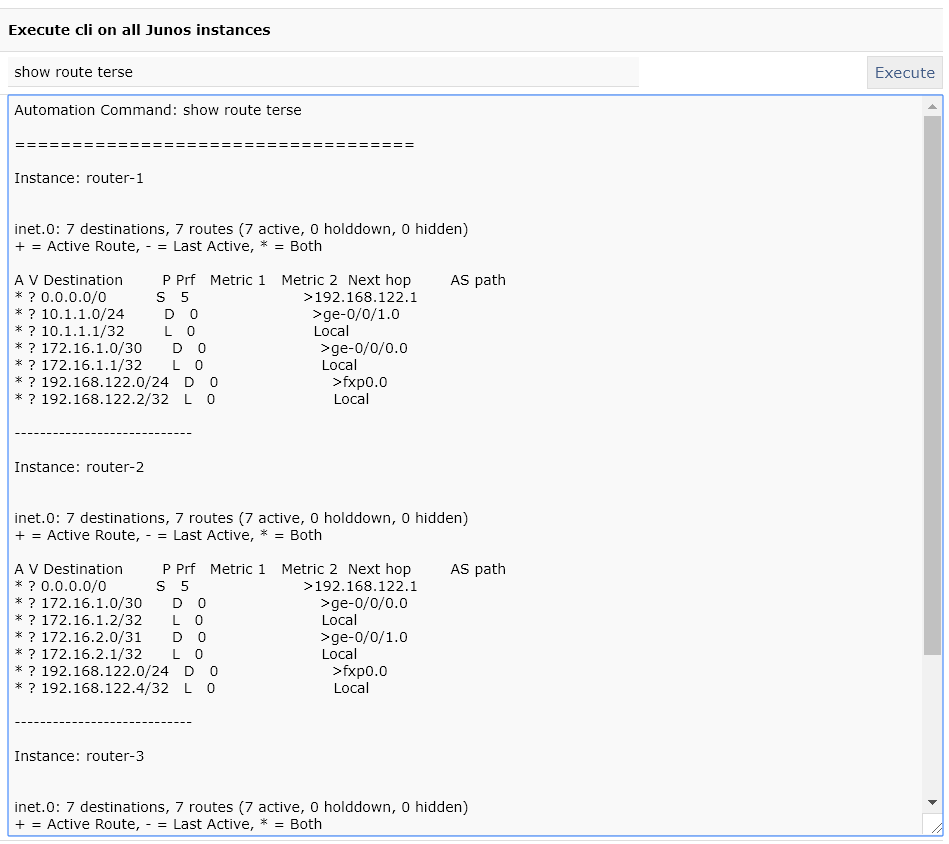
Task: Click the router-1 route entry 10.1.1.0/24
Action: pyautogui.click(x=82, y=315)
